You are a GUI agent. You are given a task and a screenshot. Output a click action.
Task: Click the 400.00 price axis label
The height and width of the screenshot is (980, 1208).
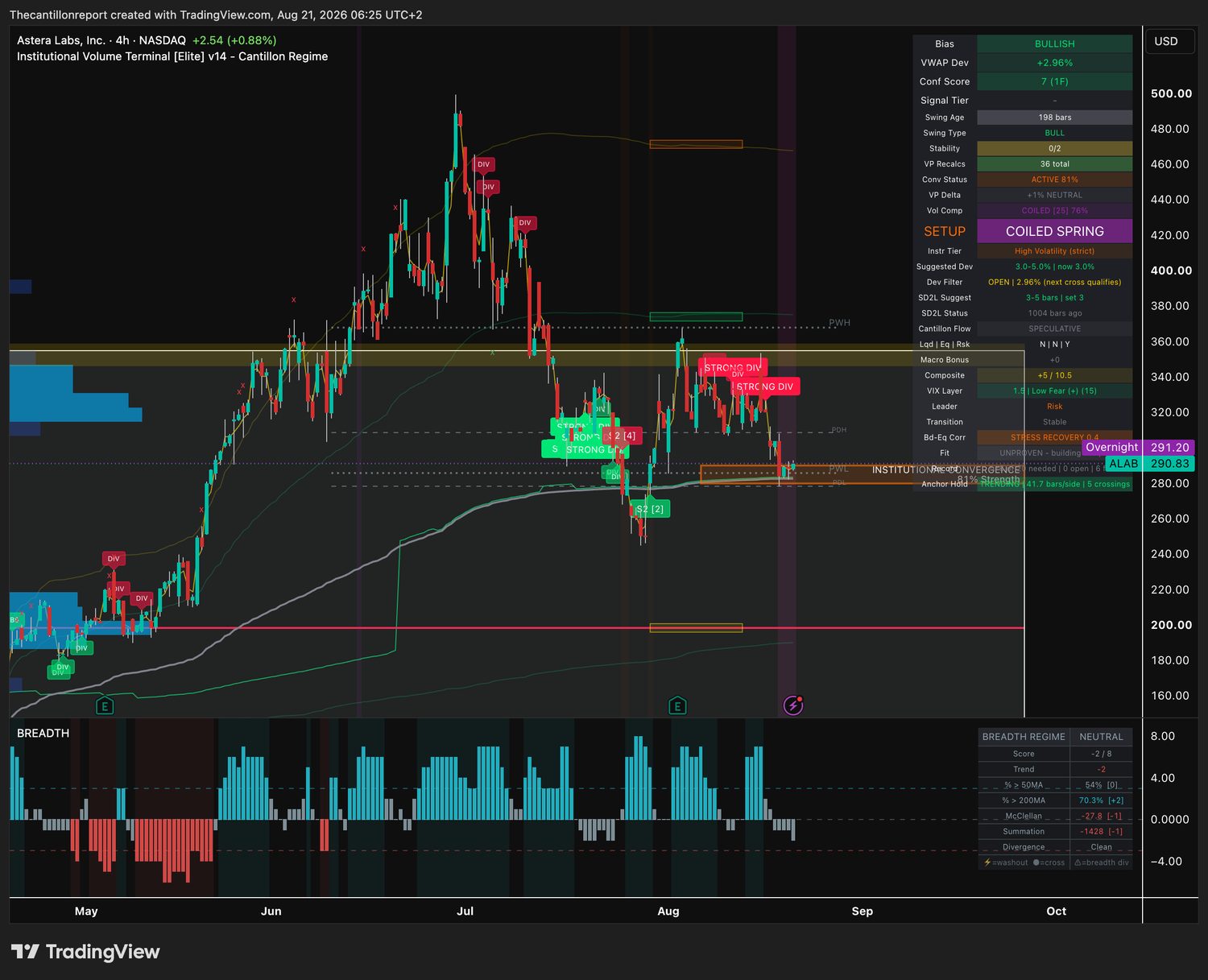click(1171, 271)
